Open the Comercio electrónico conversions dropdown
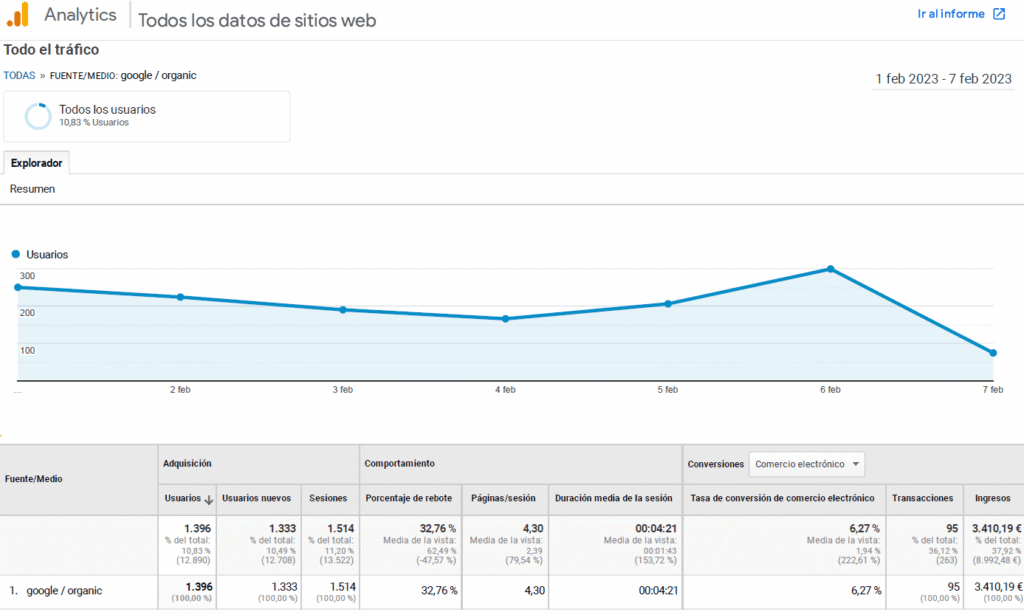The height and width of the screenshot is (615, 1024). 806,464
